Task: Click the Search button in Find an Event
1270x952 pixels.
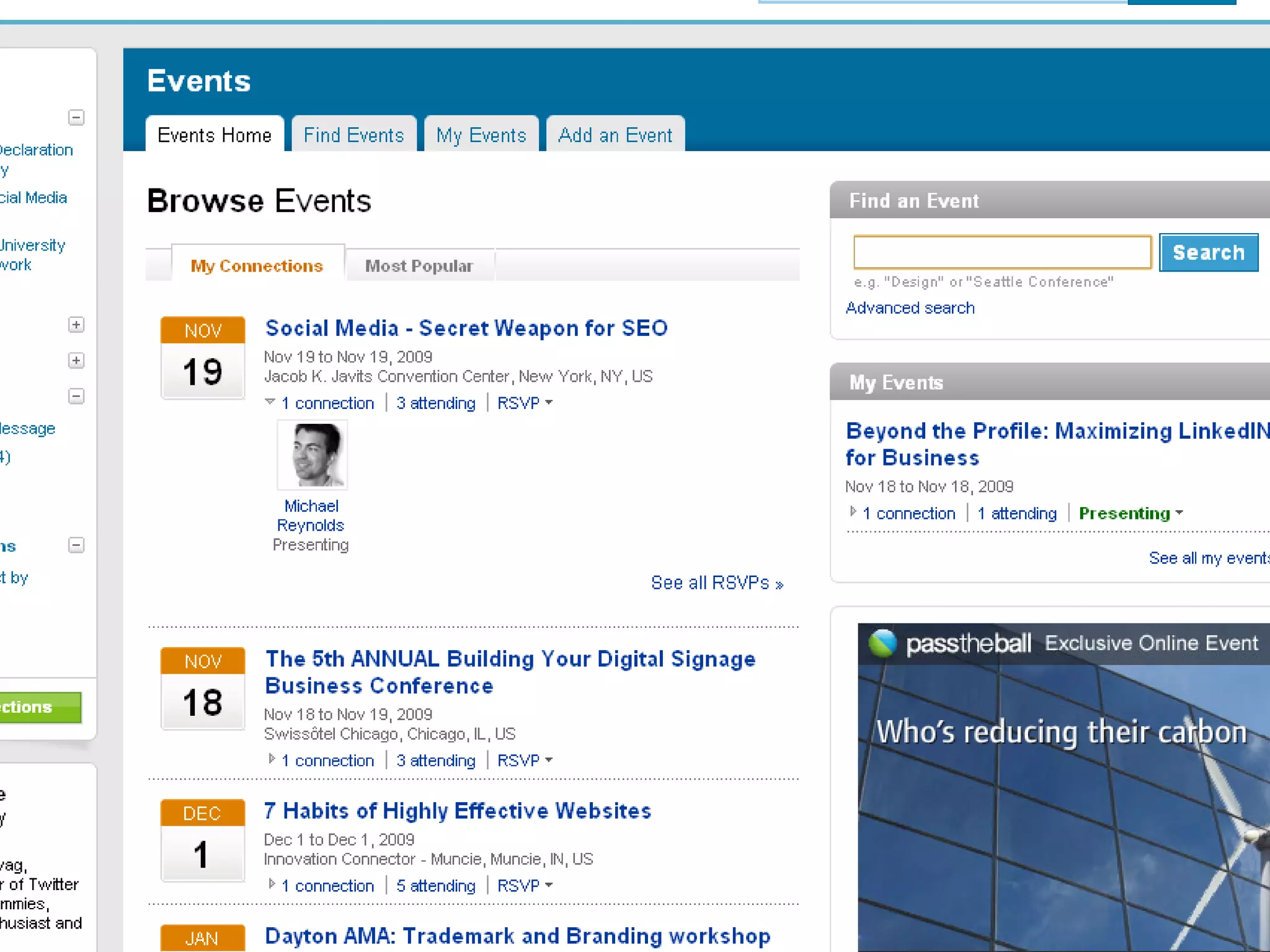Action: click(x=1208, y=252)
